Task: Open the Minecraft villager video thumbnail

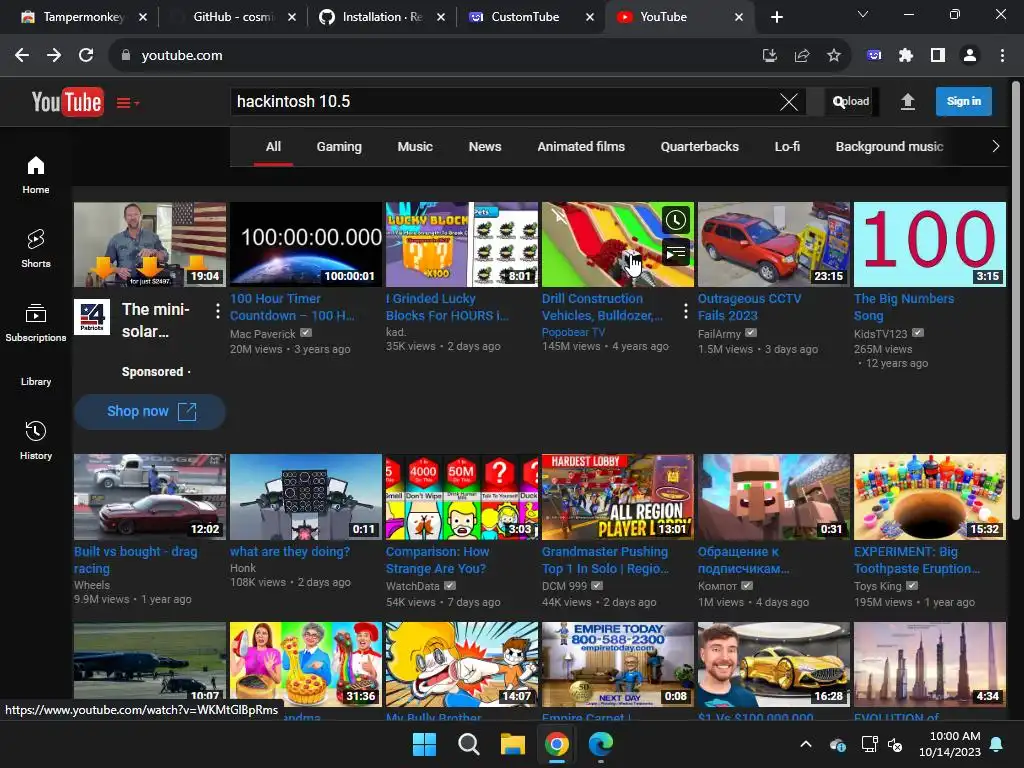Action: point(774,497)
